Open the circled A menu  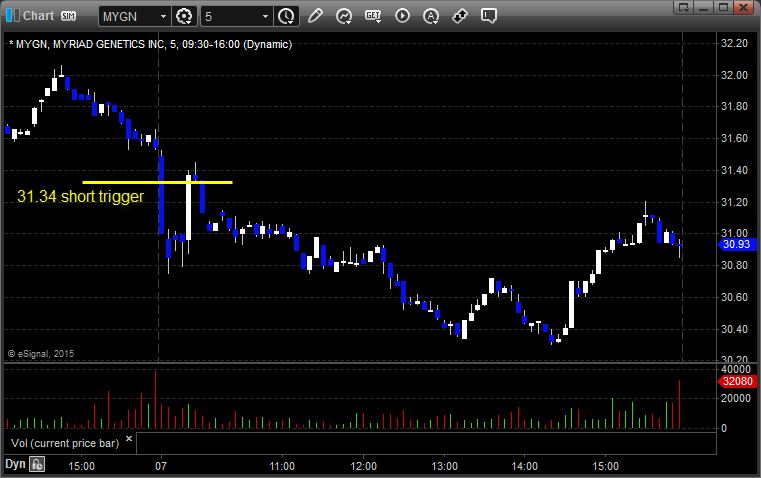pyautogui.click(x=431, y=16)
